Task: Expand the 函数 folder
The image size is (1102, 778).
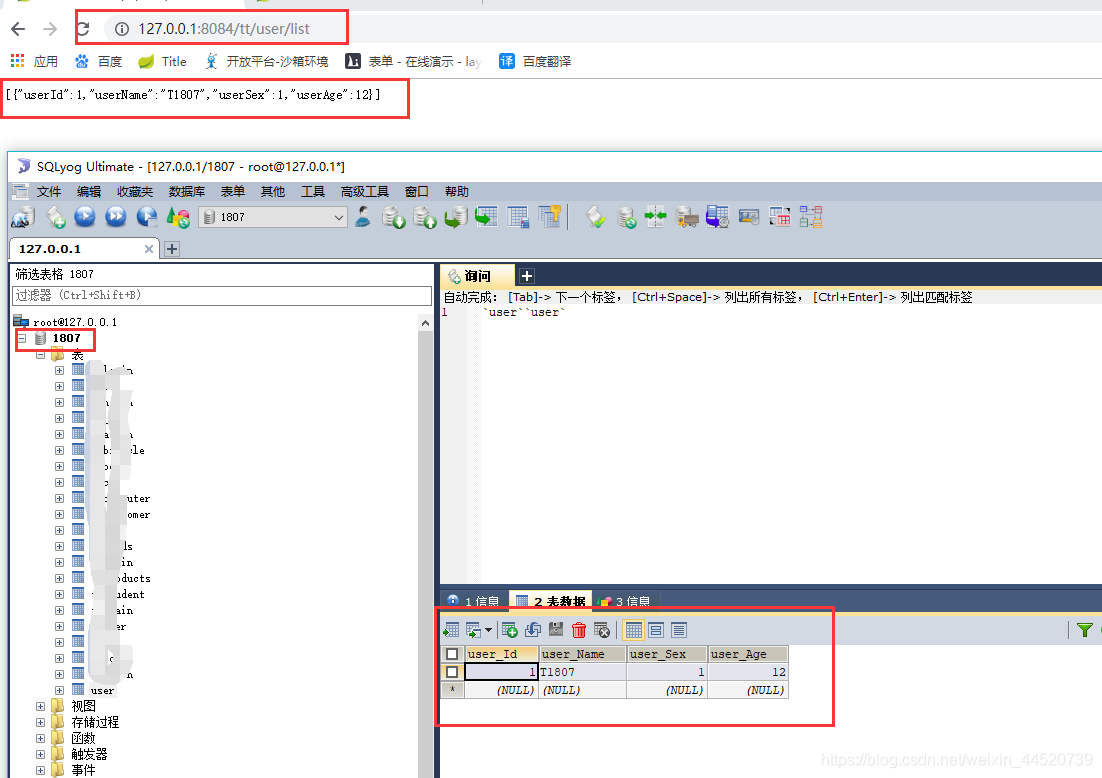Action: coord(40,739)
